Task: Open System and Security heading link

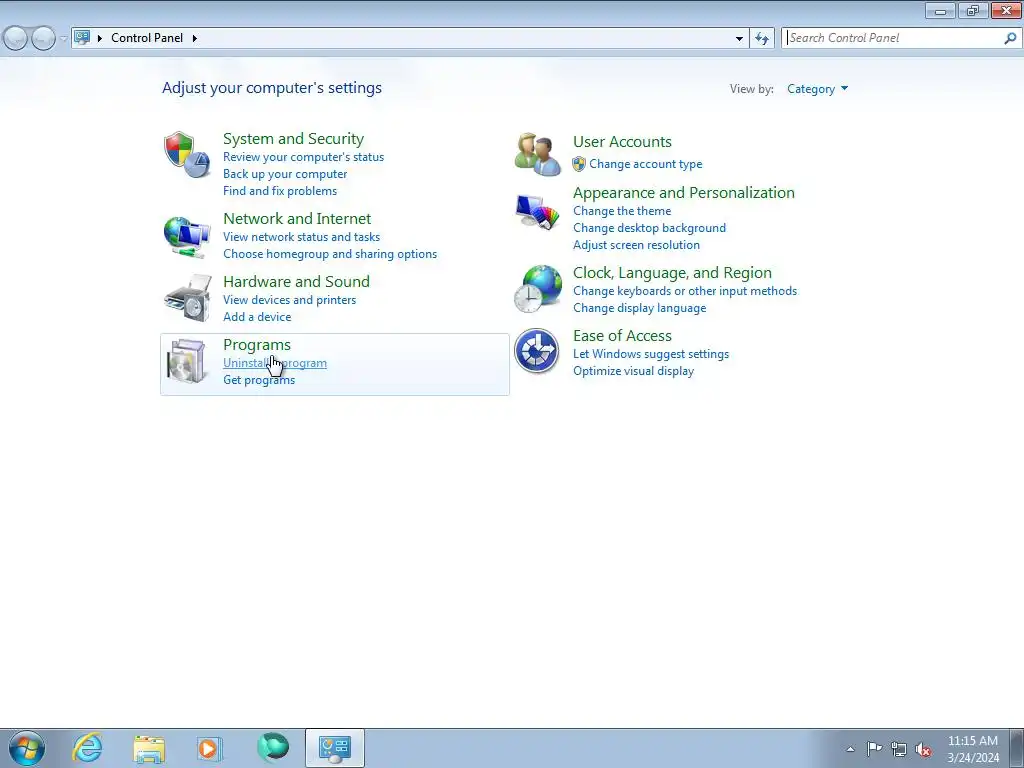Action: [293, 138]
